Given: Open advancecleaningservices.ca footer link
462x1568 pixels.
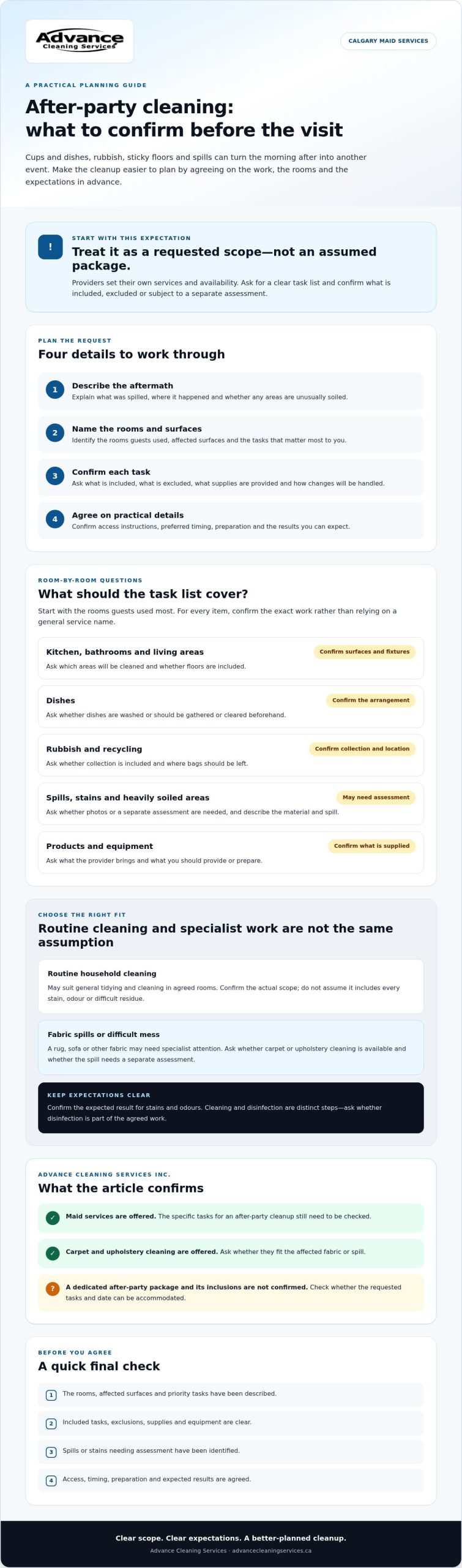Looking at the screenshot, I should 272,1551.
